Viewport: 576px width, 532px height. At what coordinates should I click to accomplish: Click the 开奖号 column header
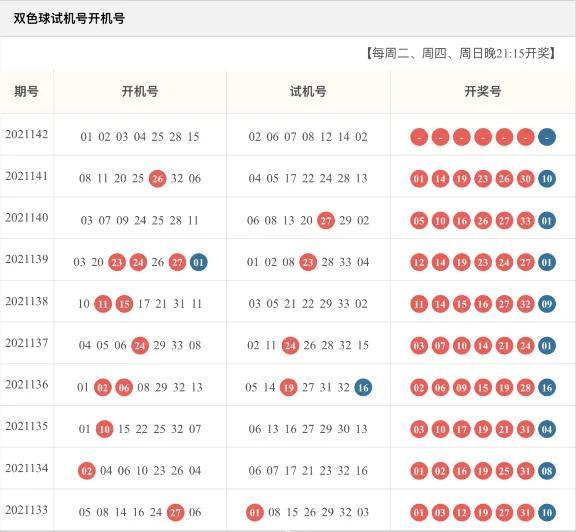click(x=483, y=91)
